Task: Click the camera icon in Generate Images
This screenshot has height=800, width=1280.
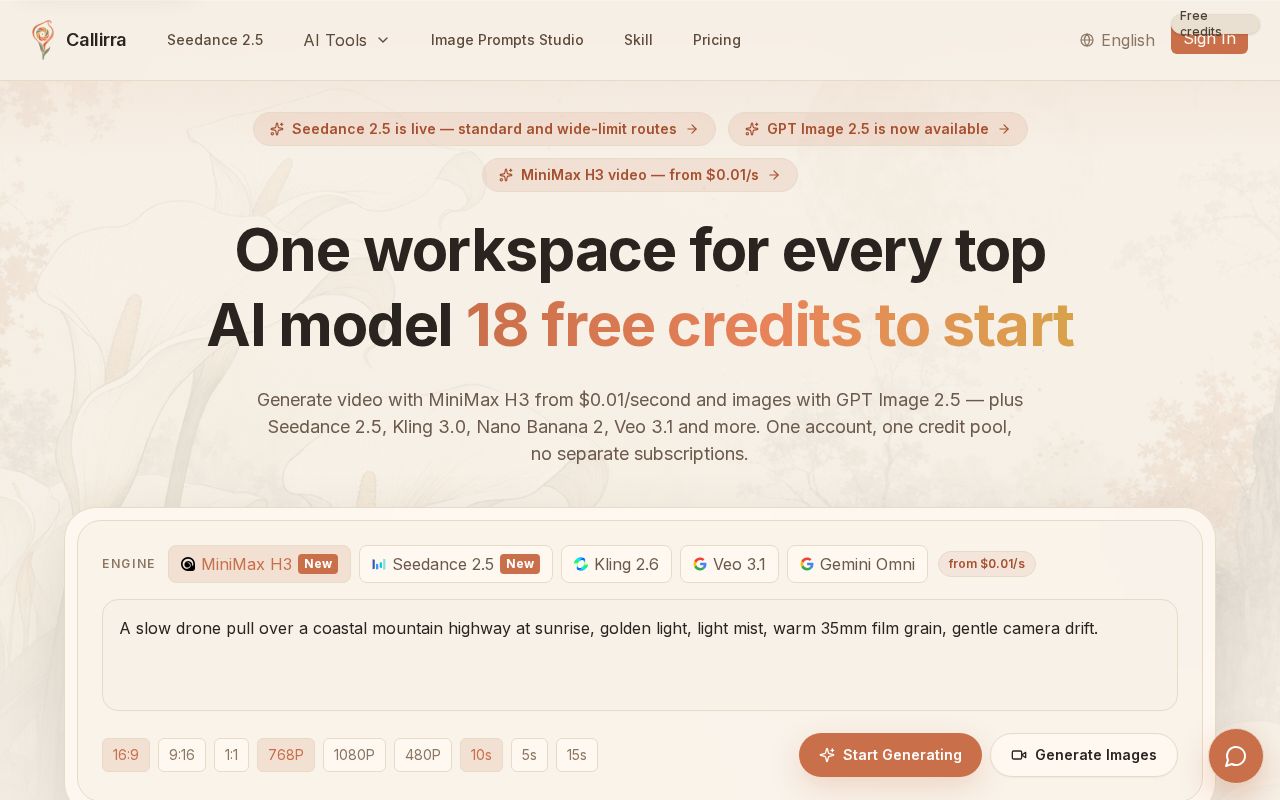Action: point(1019,755)
